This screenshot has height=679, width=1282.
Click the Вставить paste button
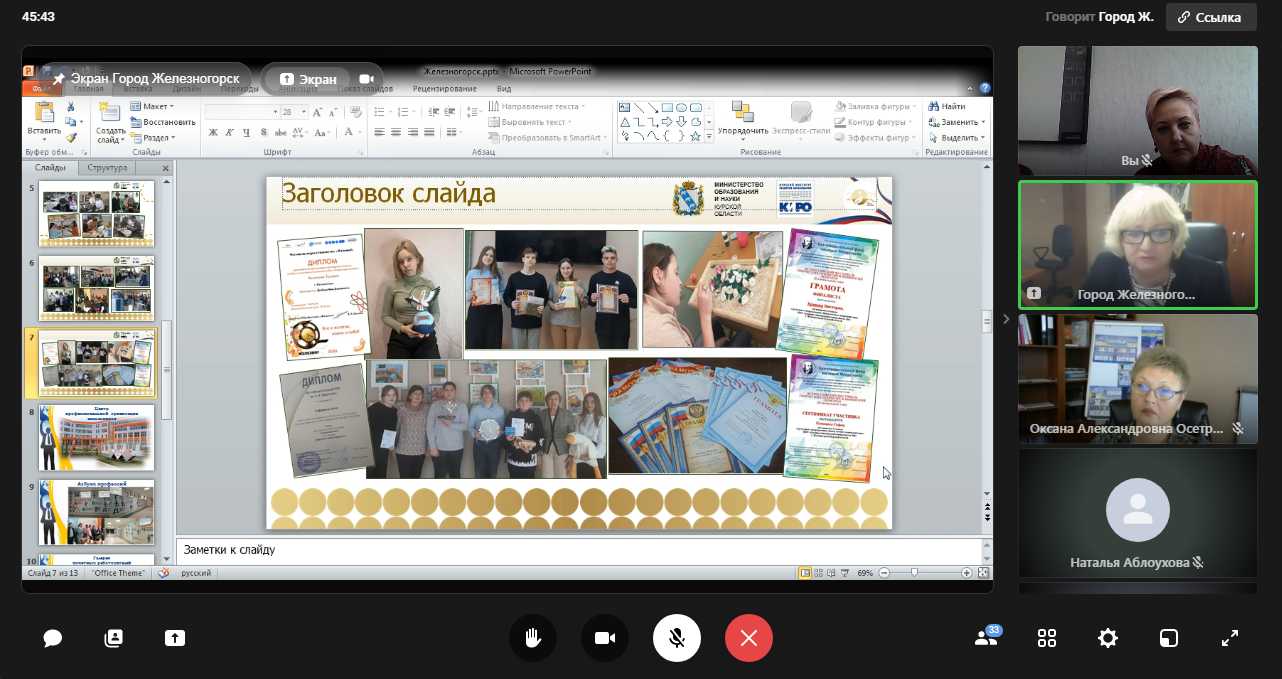tap(44, 119)
